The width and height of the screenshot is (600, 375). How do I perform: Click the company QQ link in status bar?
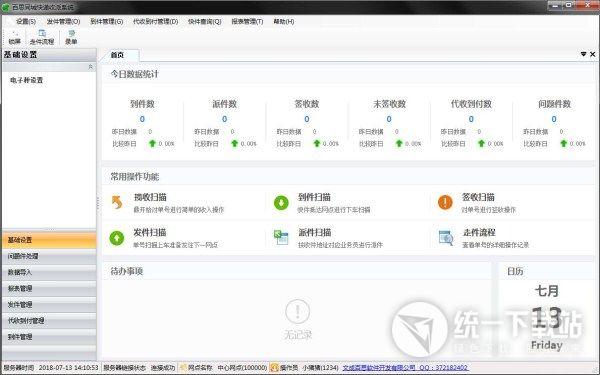[x=405, y=368]
